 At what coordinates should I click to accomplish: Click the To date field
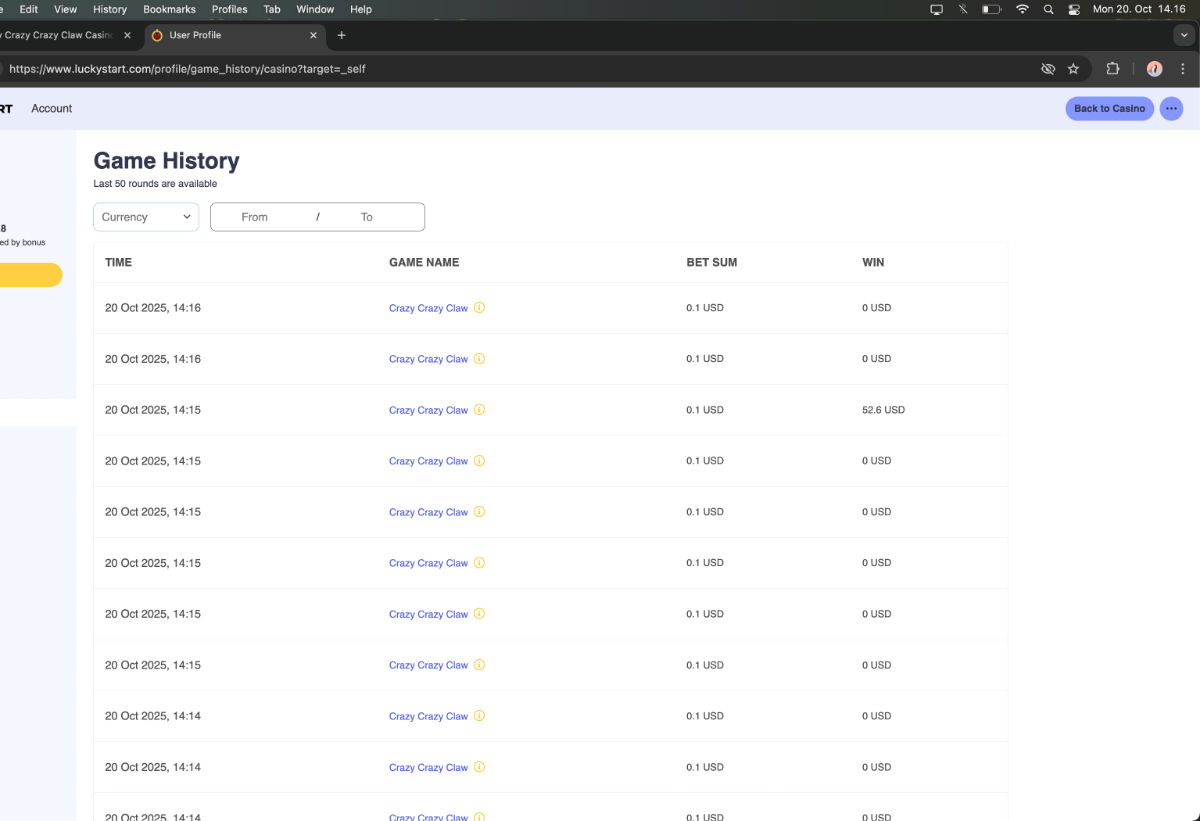tap(367, 217)
